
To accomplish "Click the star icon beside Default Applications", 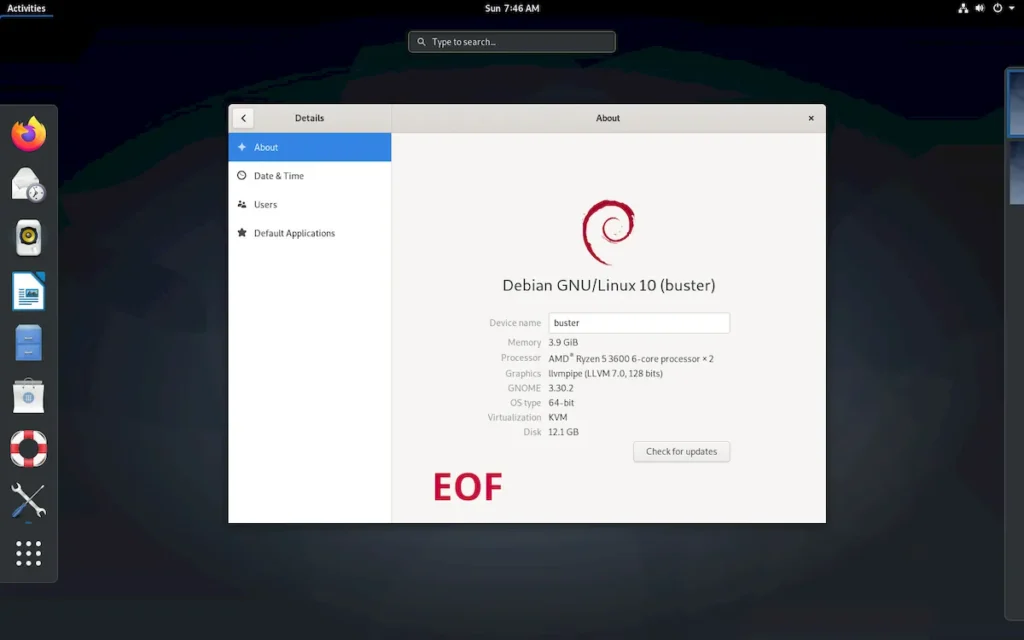I will pyautogui.click(x=242, y=232).
